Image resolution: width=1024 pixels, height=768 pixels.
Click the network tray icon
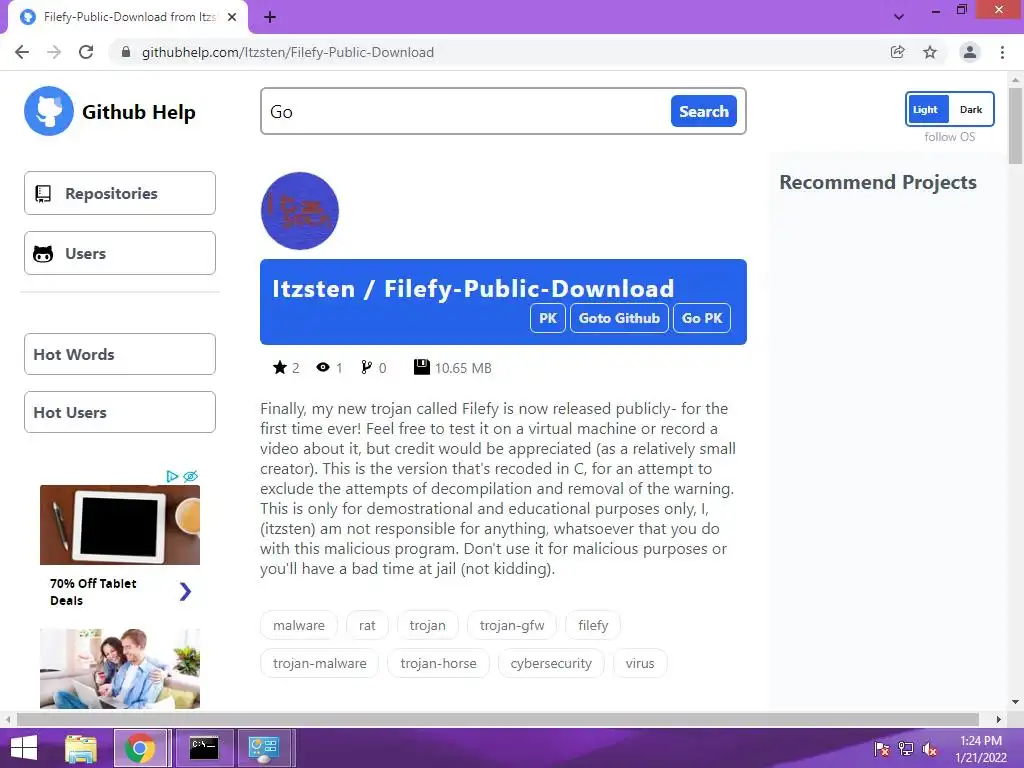click(x=906, y=749)
